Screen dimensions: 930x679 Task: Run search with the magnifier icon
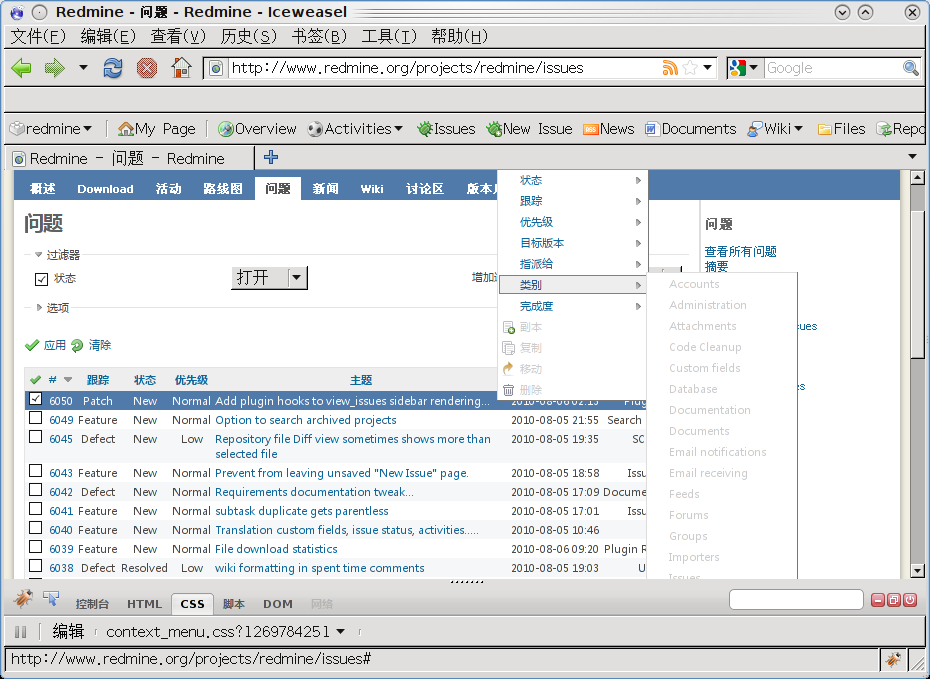tap(910, 68)
